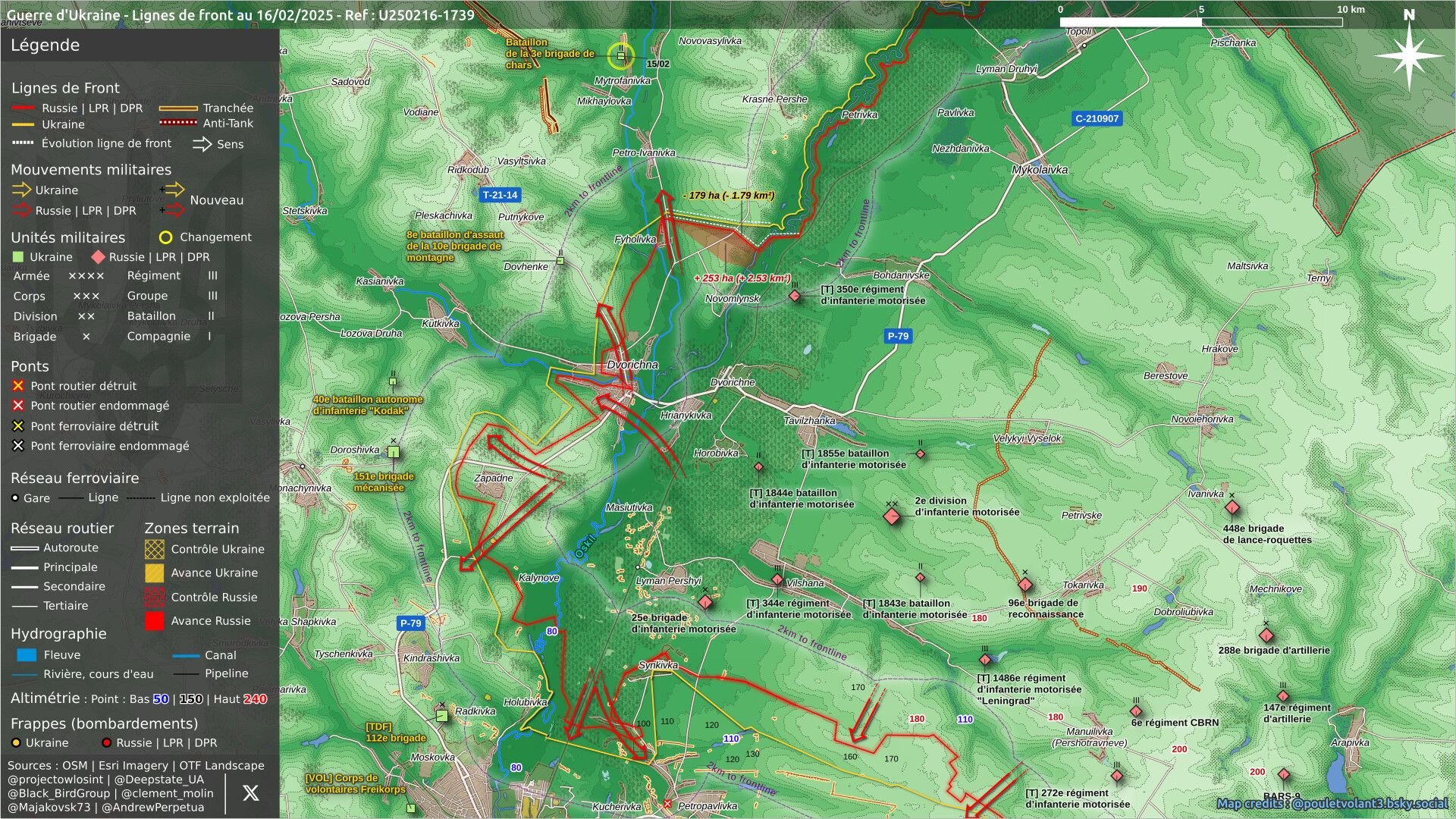The width and height of the screenshot is (1456, 819).
Task: Click the Map credits pouletvolant3.bsky.social link
Action: (1332, 803)
